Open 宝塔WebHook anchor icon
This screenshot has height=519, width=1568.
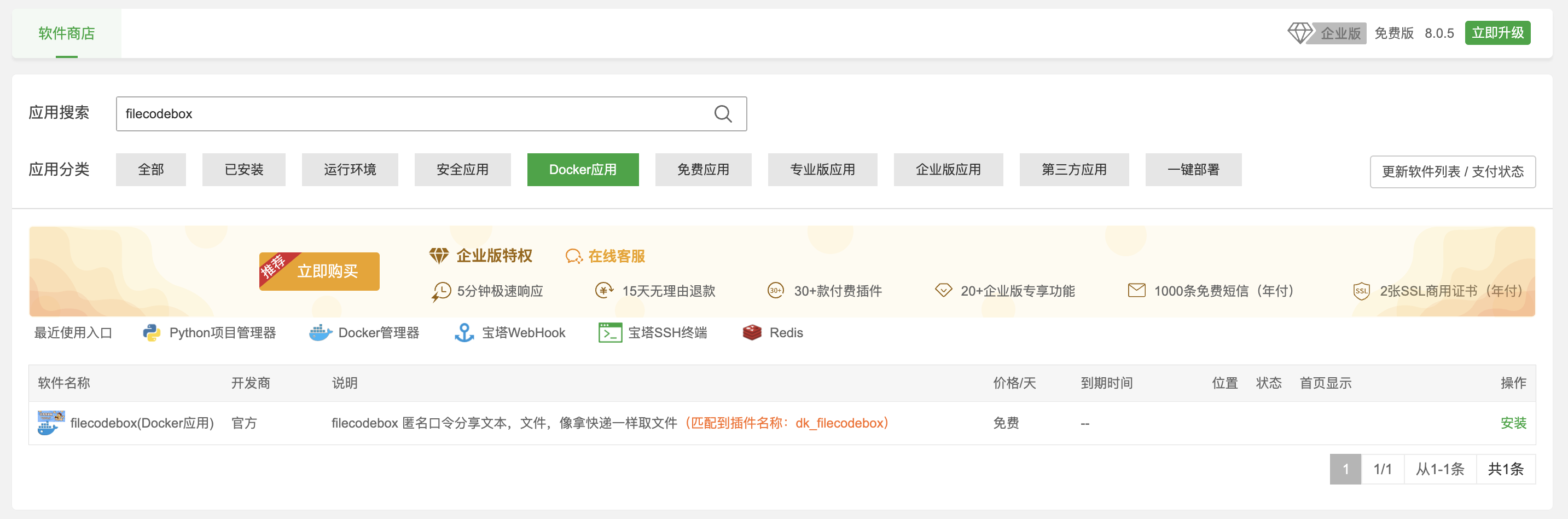(464, 333)
